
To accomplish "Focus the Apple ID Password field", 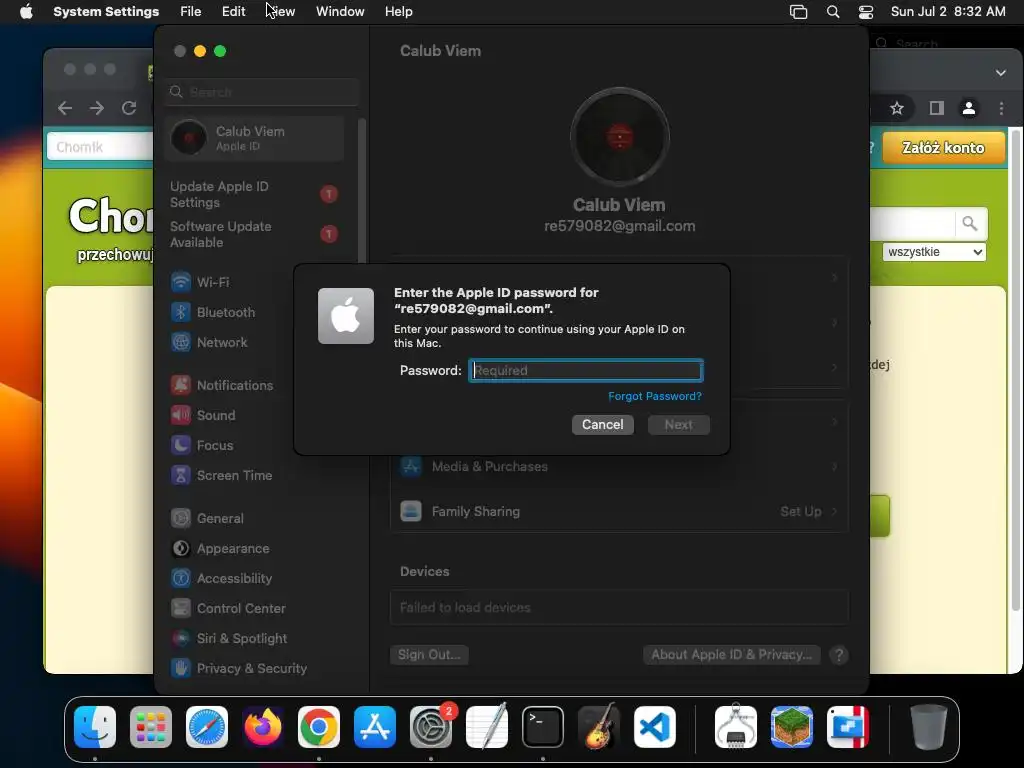I will pyautogui.click(x=586, y=370).
